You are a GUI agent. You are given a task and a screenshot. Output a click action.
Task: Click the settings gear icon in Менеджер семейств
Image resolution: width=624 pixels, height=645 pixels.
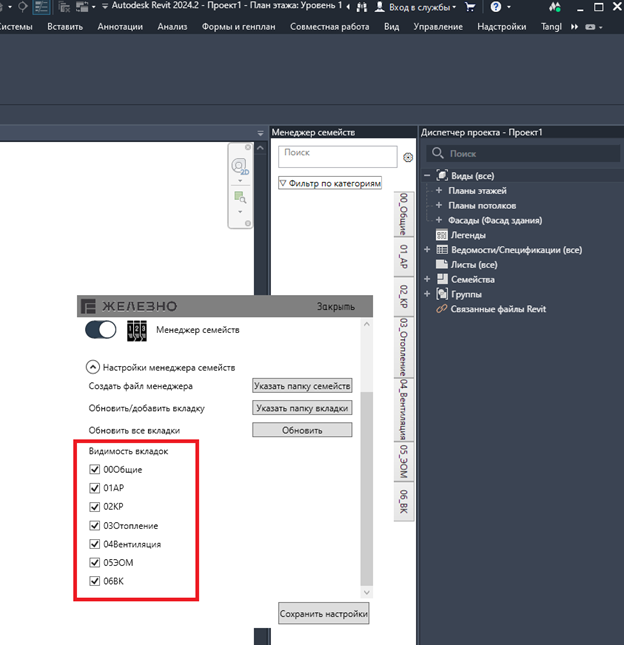(408, 157)
